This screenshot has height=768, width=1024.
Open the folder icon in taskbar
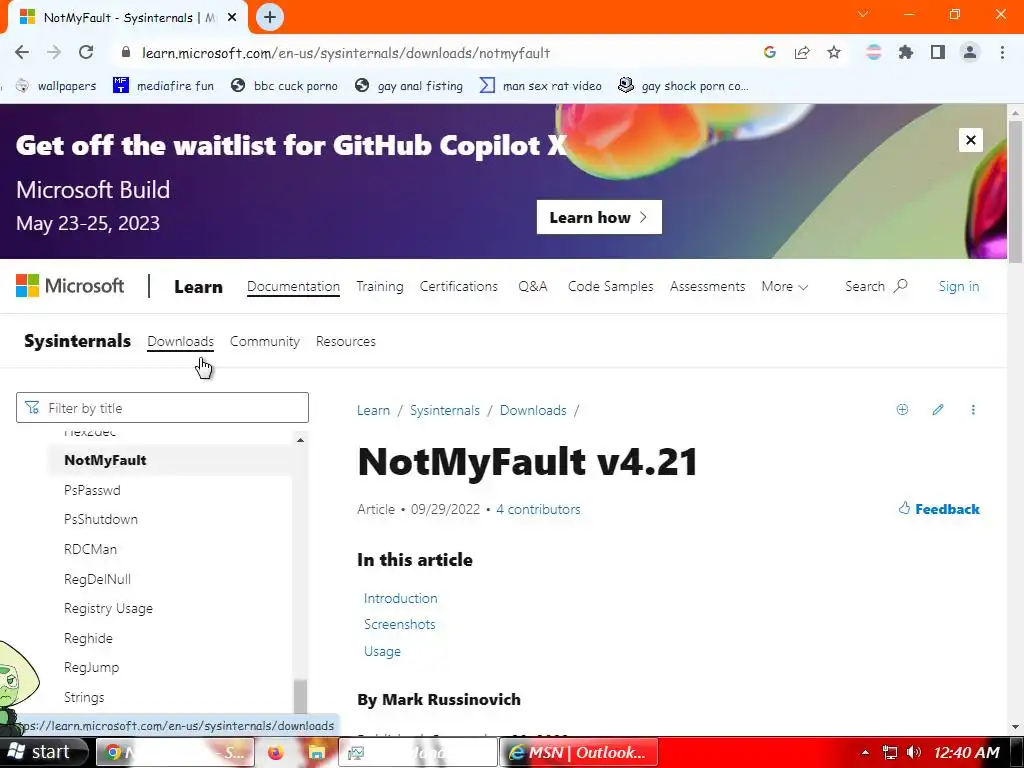click(x=317, y=752)
